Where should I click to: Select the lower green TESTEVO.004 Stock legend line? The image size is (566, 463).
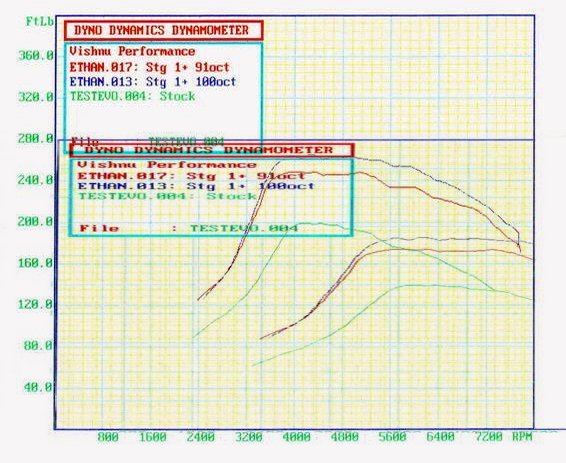click(x=167, y=196)
